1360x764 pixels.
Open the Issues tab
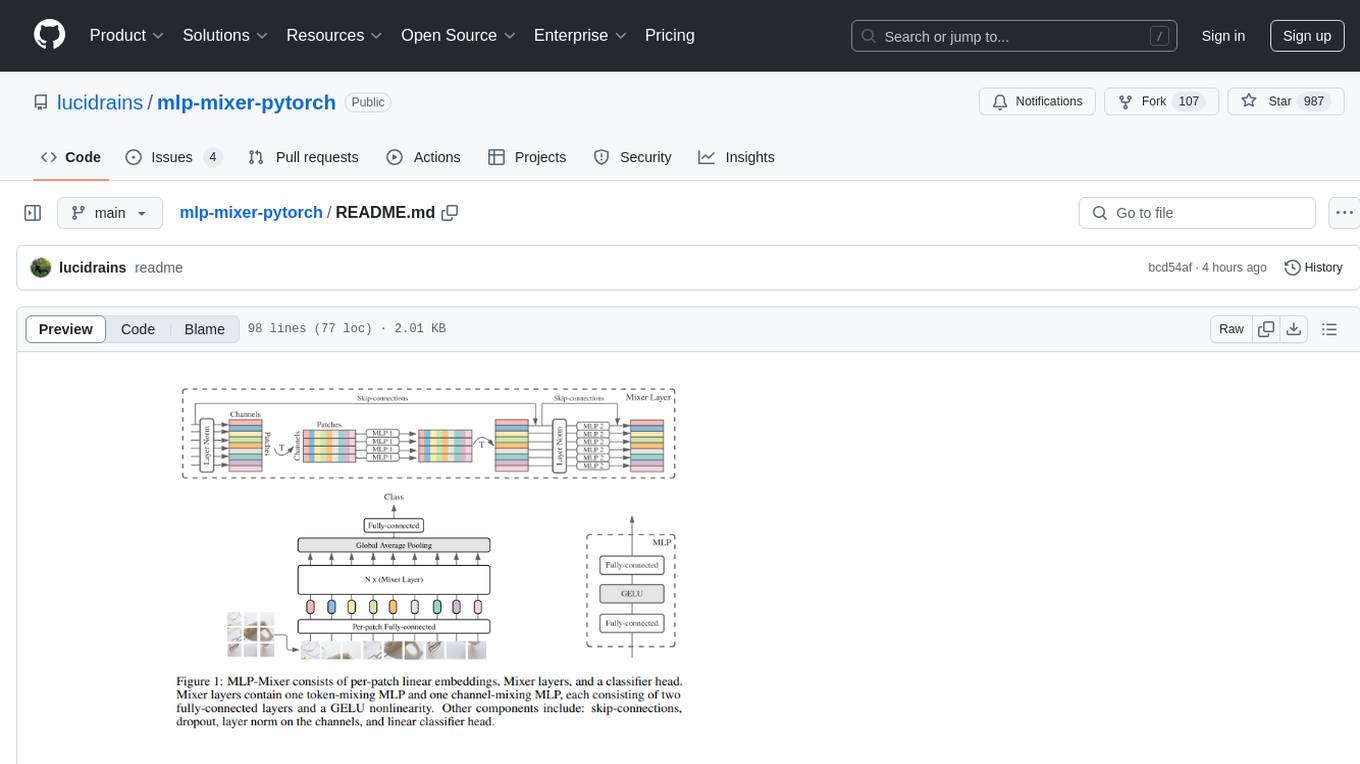pos(174,157)
